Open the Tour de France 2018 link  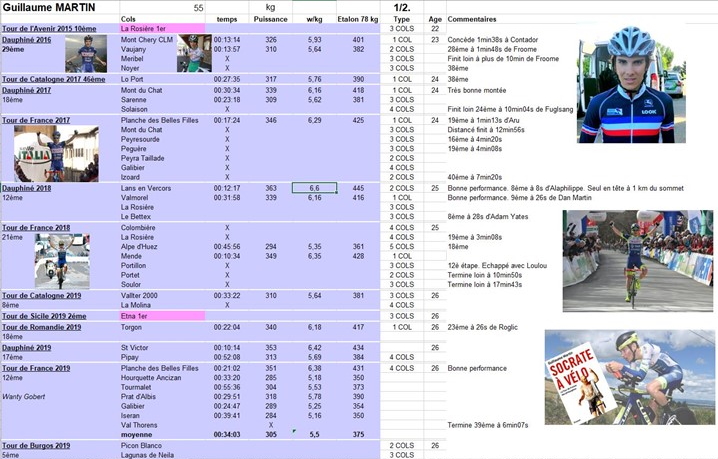tap(36, 228)
